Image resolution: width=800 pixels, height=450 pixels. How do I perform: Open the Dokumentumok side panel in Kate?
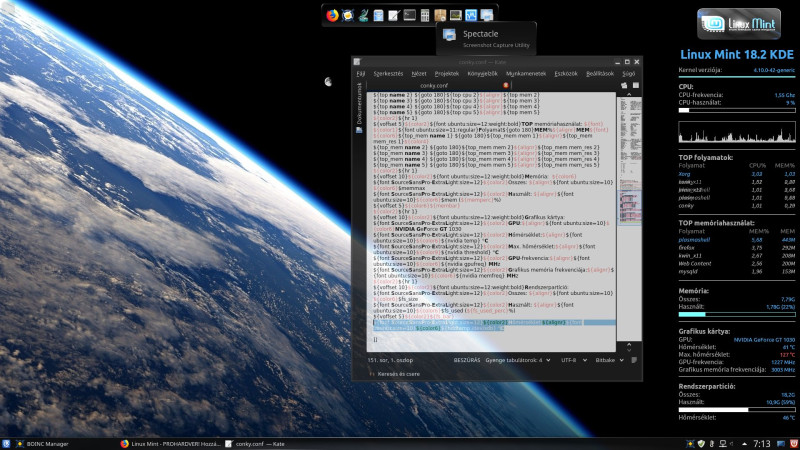click(x=359, y=108)
